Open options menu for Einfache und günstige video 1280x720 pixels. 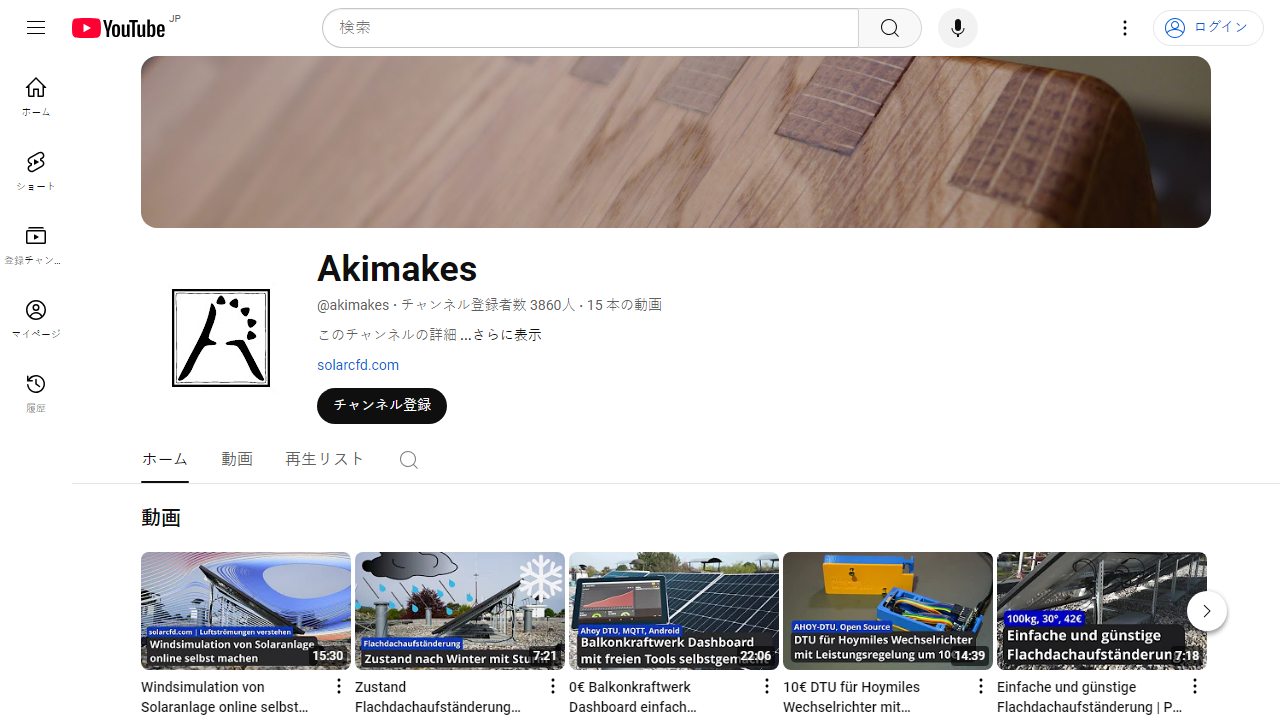pos(1195,686)
